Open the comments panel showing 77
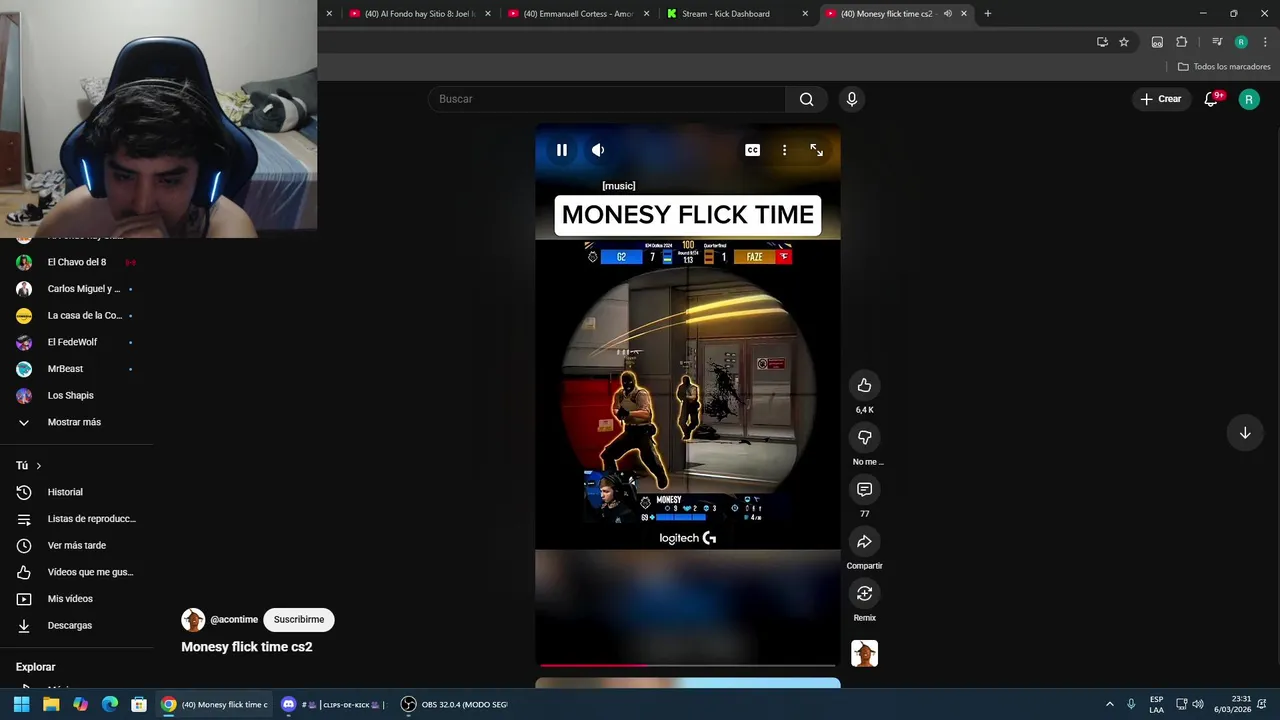Image resolution: width=1280 pixels, height=720 pixels. [864, 489]
